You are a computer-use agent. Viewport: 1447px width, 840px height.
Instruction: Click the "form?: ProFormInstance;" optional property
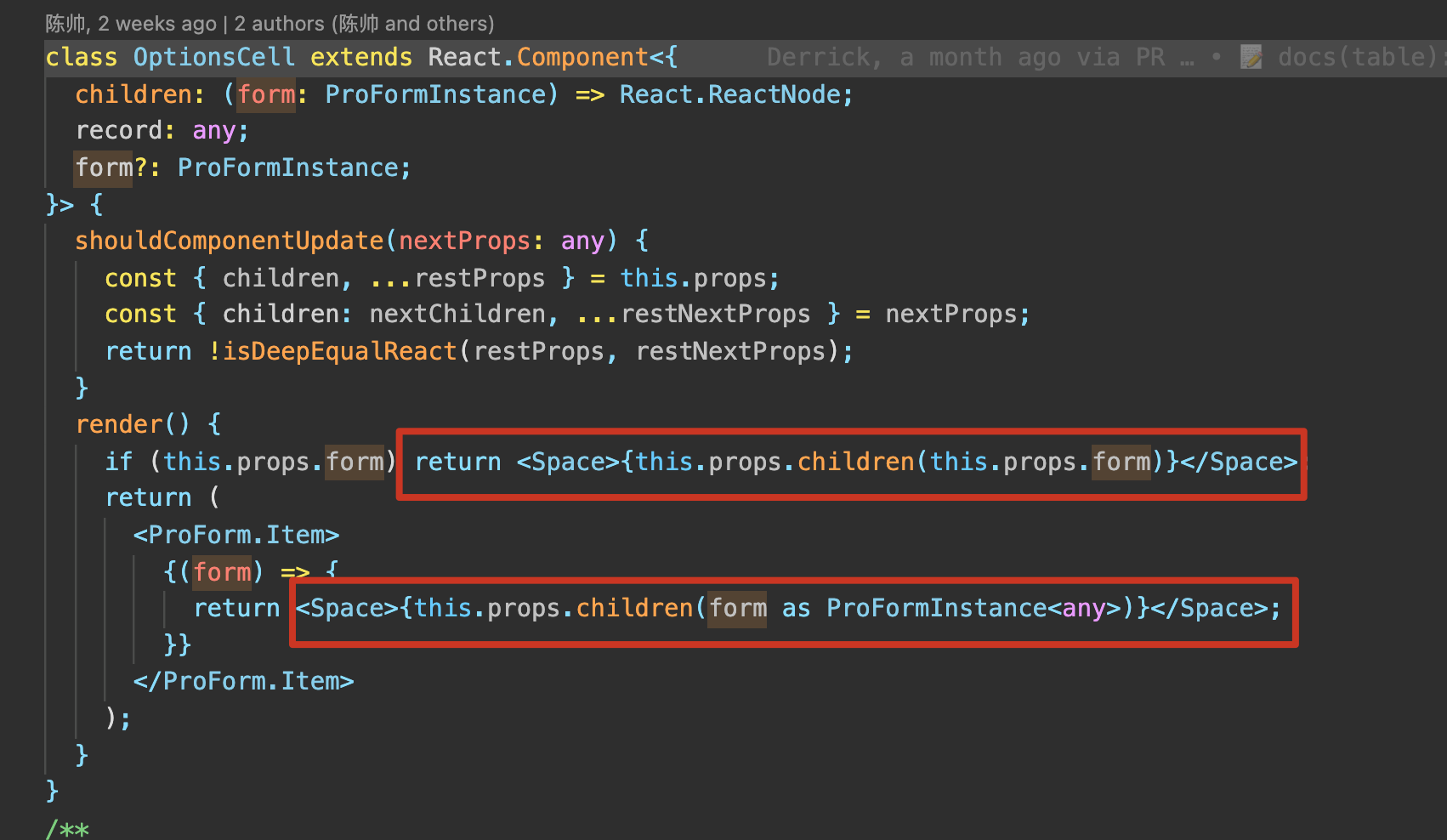[243, 167]
